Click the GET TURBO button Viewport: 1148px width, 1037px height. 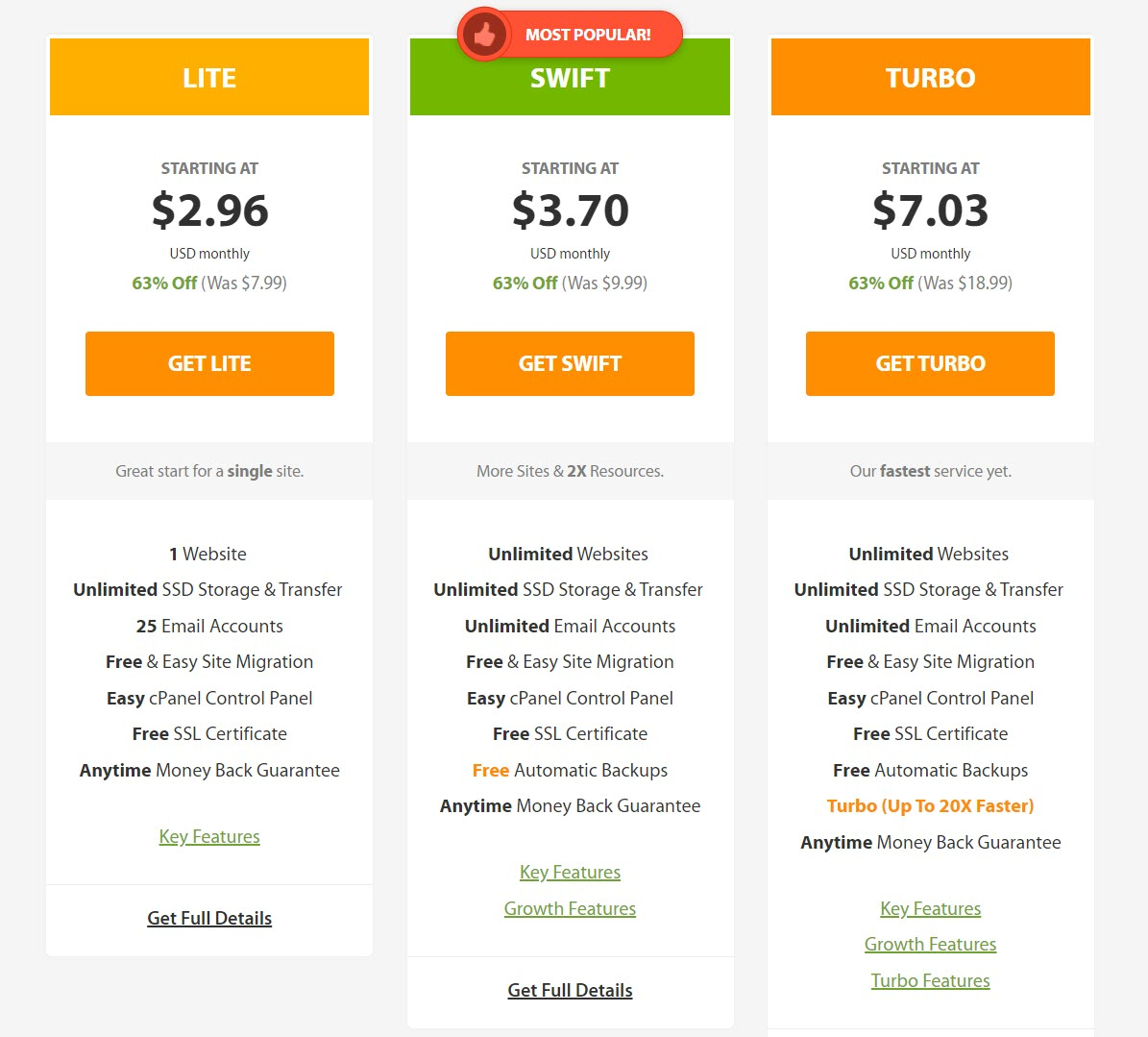[930, 363]
